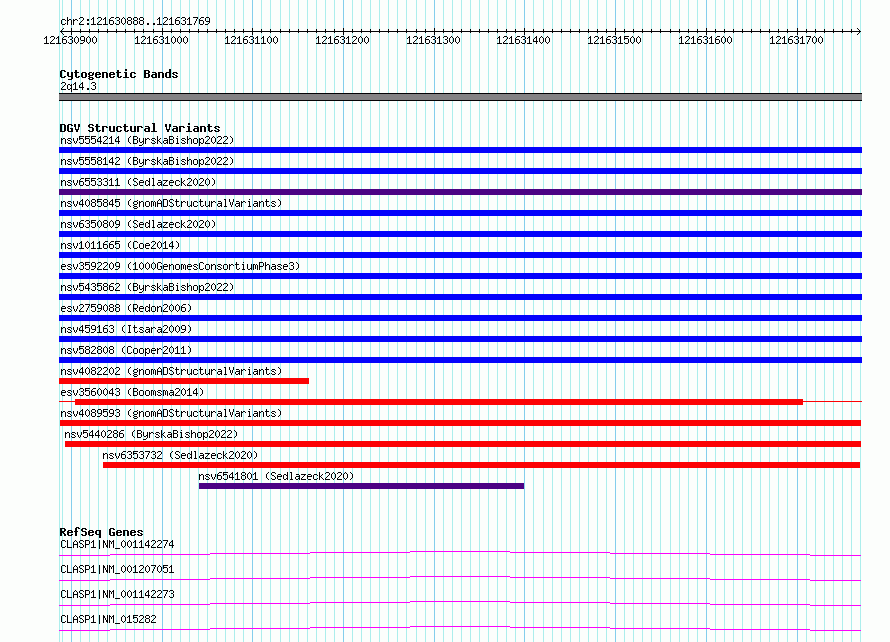Screen dimensions: 890x642
Task: Click the magenta gene line under CLASP1|NM_015282
Action: pos(460,628)
